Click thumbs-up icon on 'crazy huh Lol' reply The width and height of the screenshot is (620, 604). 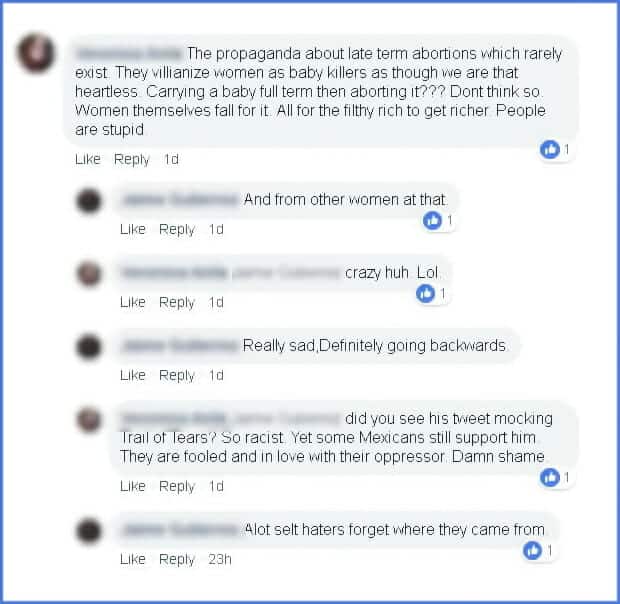coord(425,293)
